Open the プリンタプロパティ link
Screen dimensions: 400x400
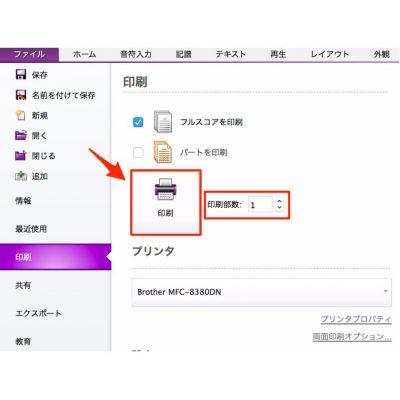pyautogui.click(x=356, y=319)
